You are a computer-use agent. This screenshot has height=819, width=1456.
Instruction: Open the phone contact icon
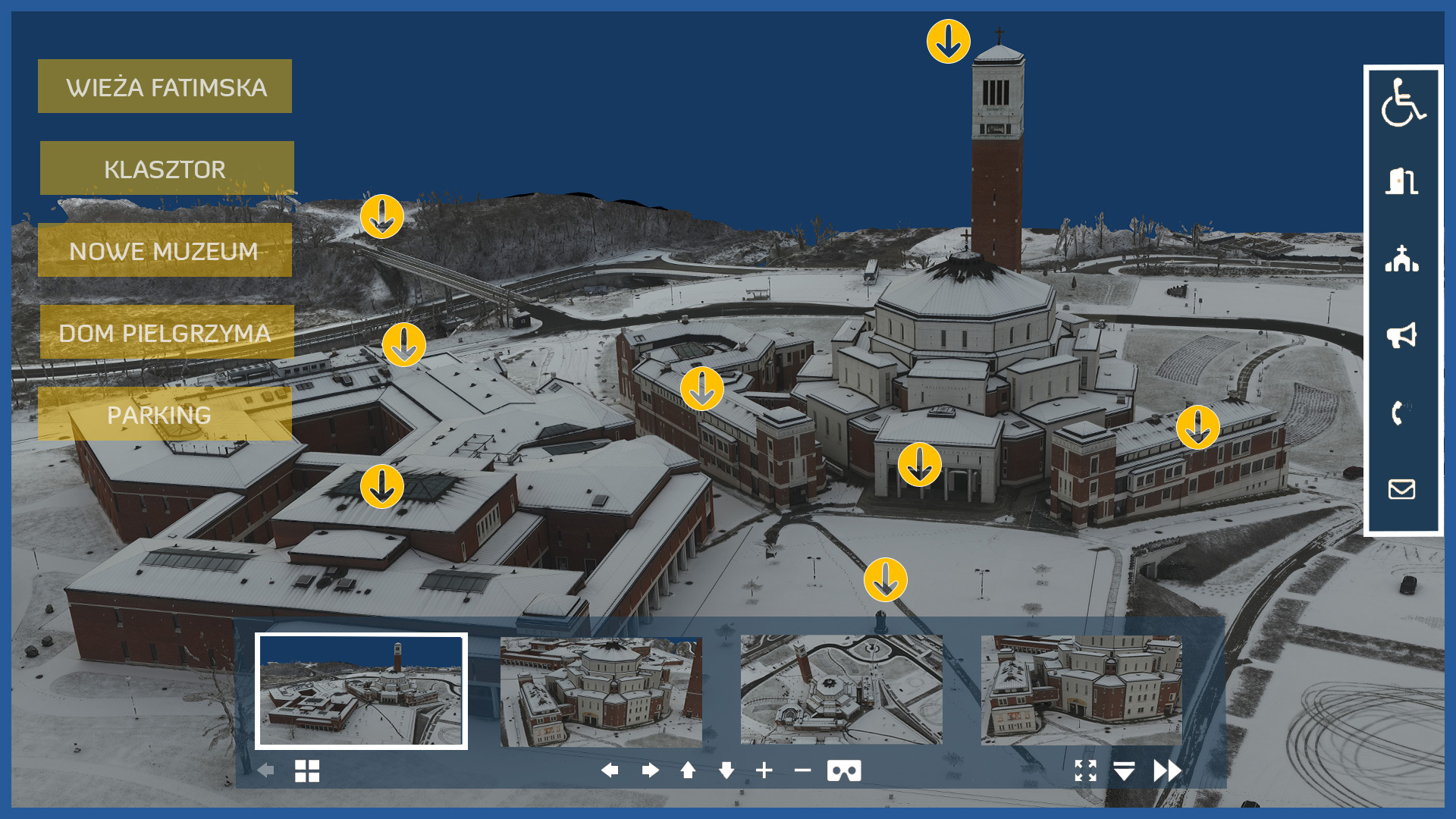tap(1400, 413)
